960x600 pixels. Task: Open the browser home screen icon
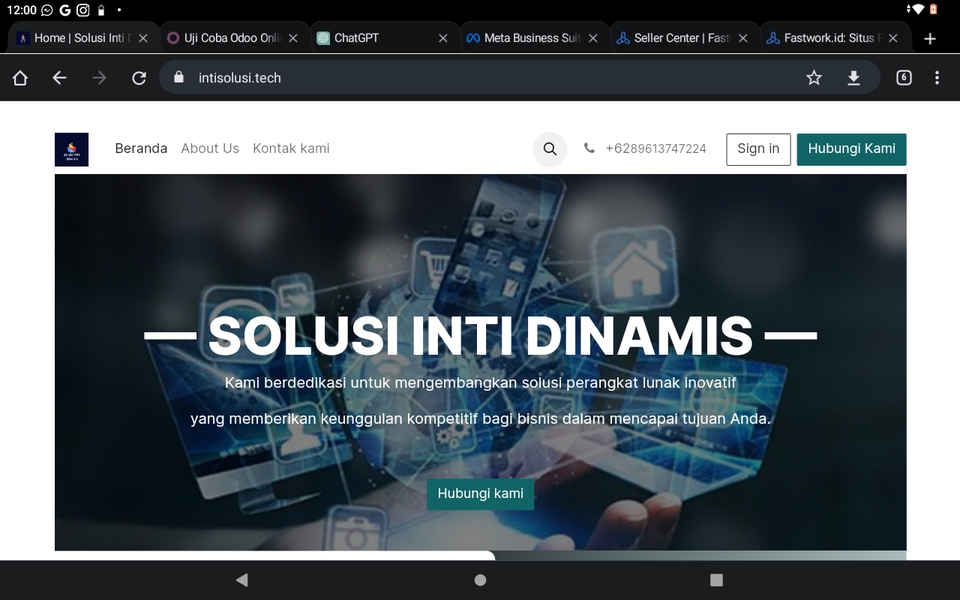tap(19, 77)
